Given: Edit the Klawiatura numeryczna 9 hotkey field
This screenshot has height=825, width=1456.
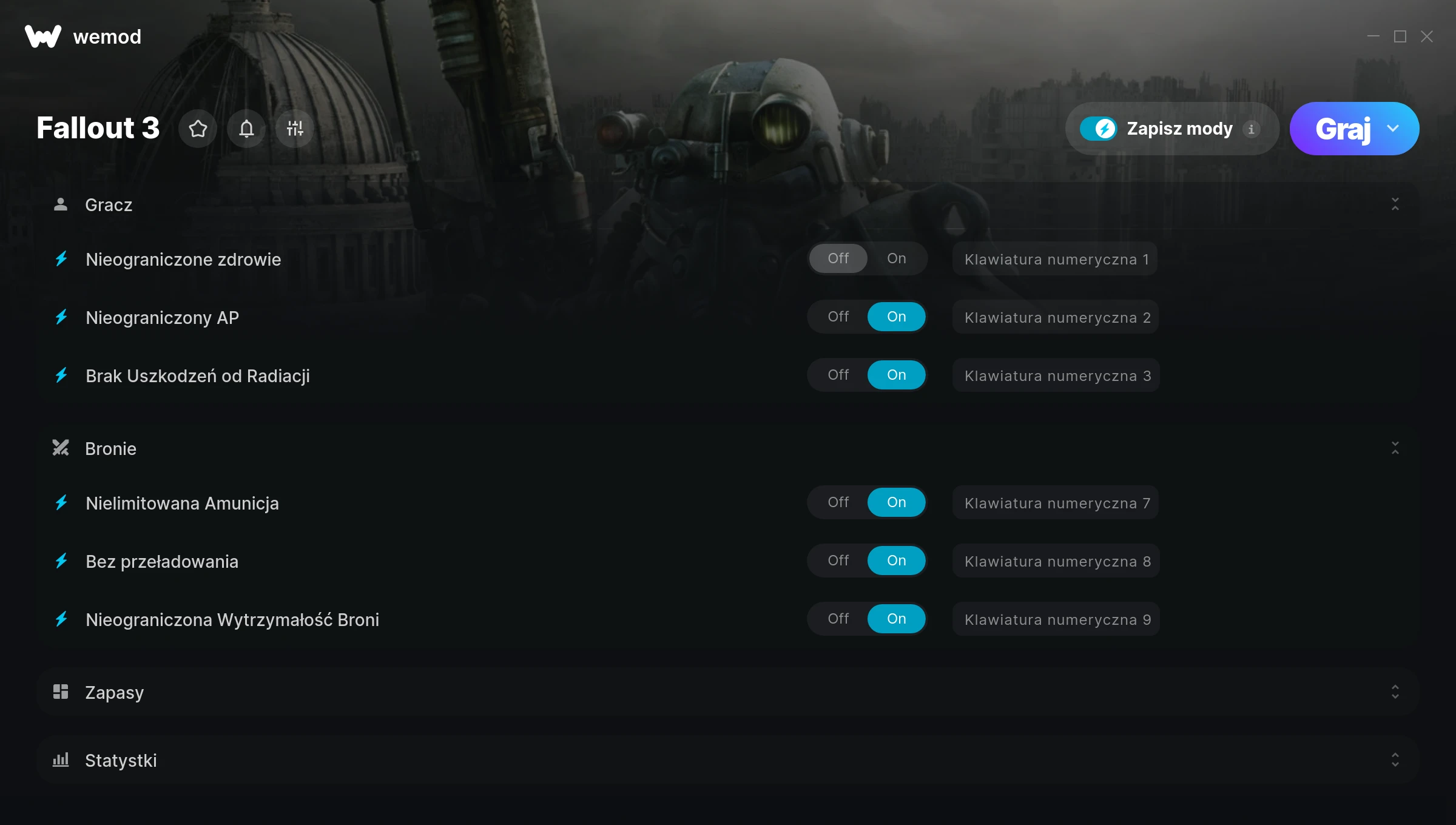Looking at the screenshot, I should (1056, 619).
